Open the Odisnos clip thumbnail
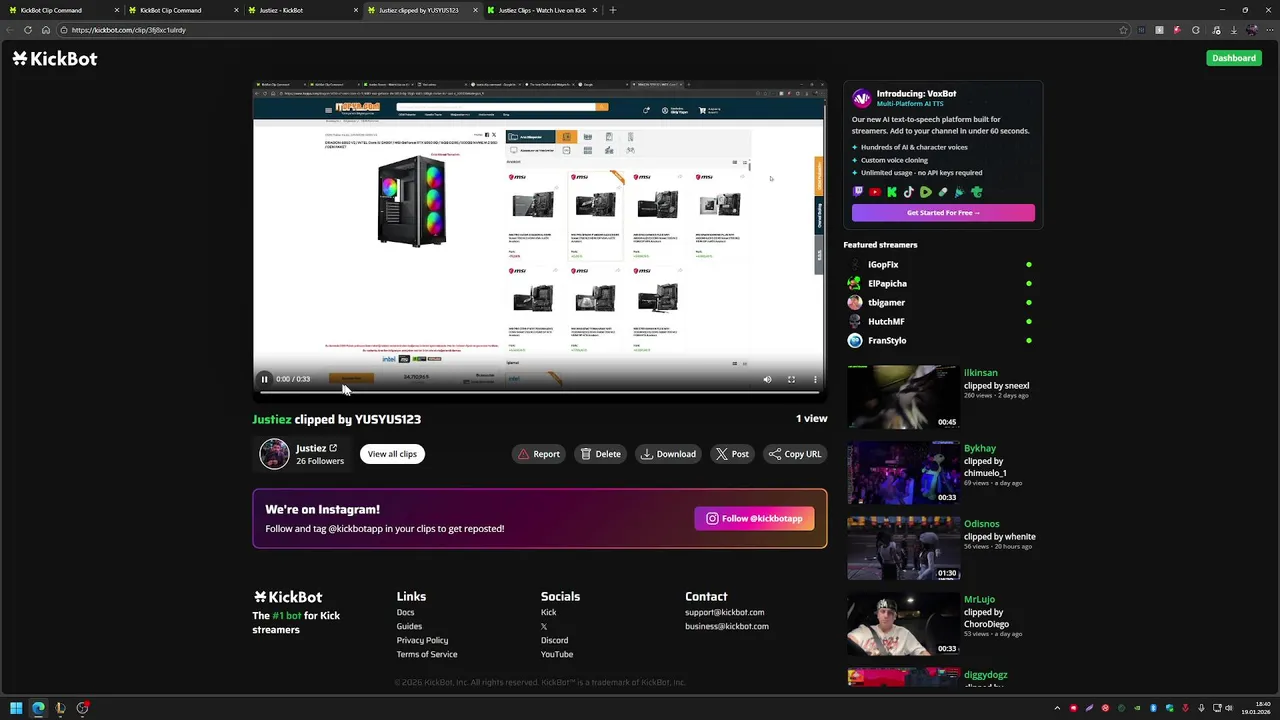Viewport: 1280px width, 720px height. coord(903,548)
